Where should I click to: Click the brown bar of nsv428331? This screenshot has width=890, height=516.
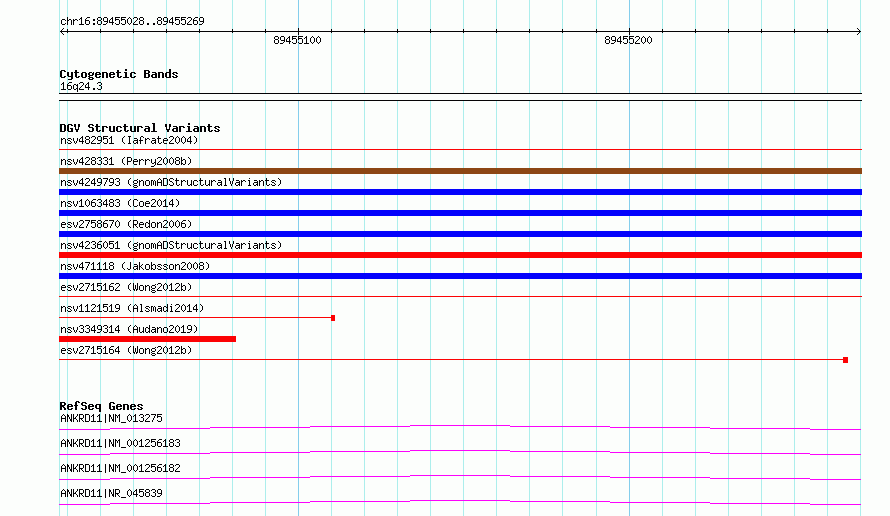[460, 171]
